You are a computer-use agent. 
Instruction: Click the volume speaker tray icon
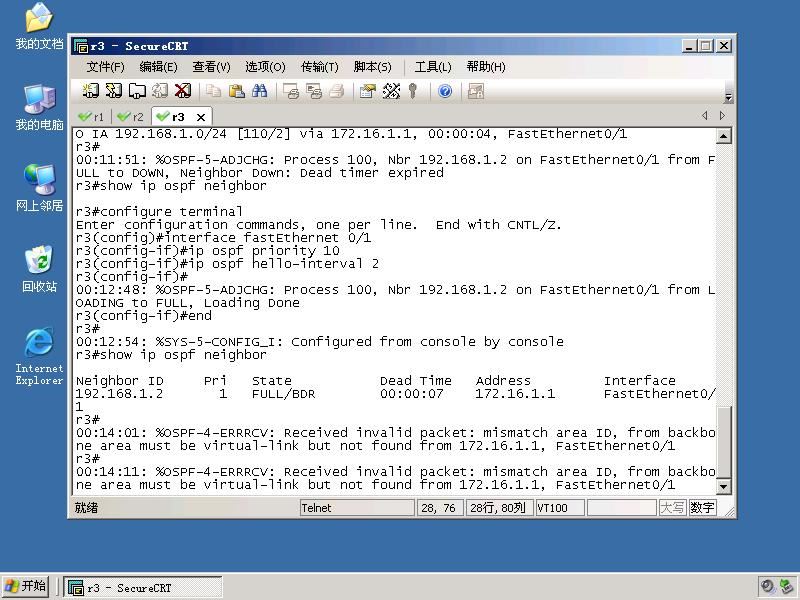coord(767,587)
